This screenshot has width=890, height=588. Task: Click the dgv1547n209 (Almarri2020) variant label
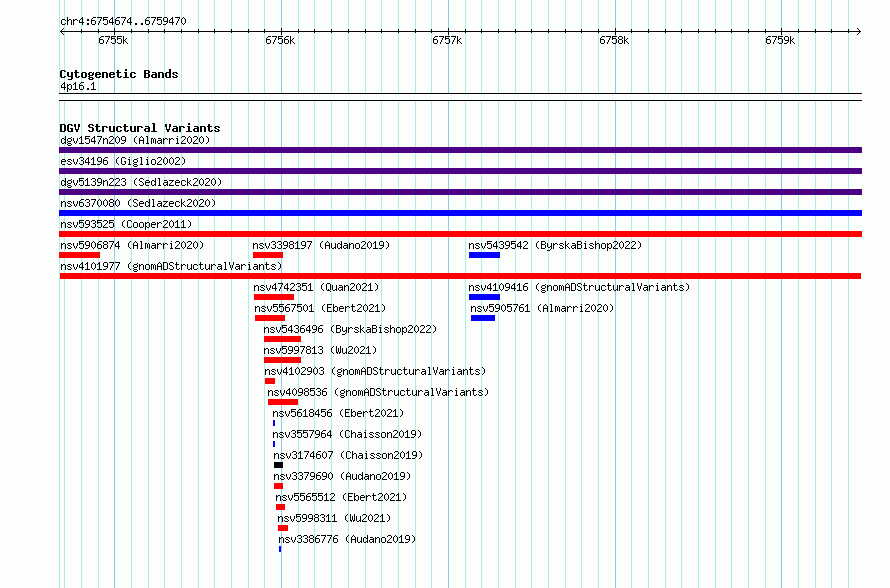click(x=135, y=140)
